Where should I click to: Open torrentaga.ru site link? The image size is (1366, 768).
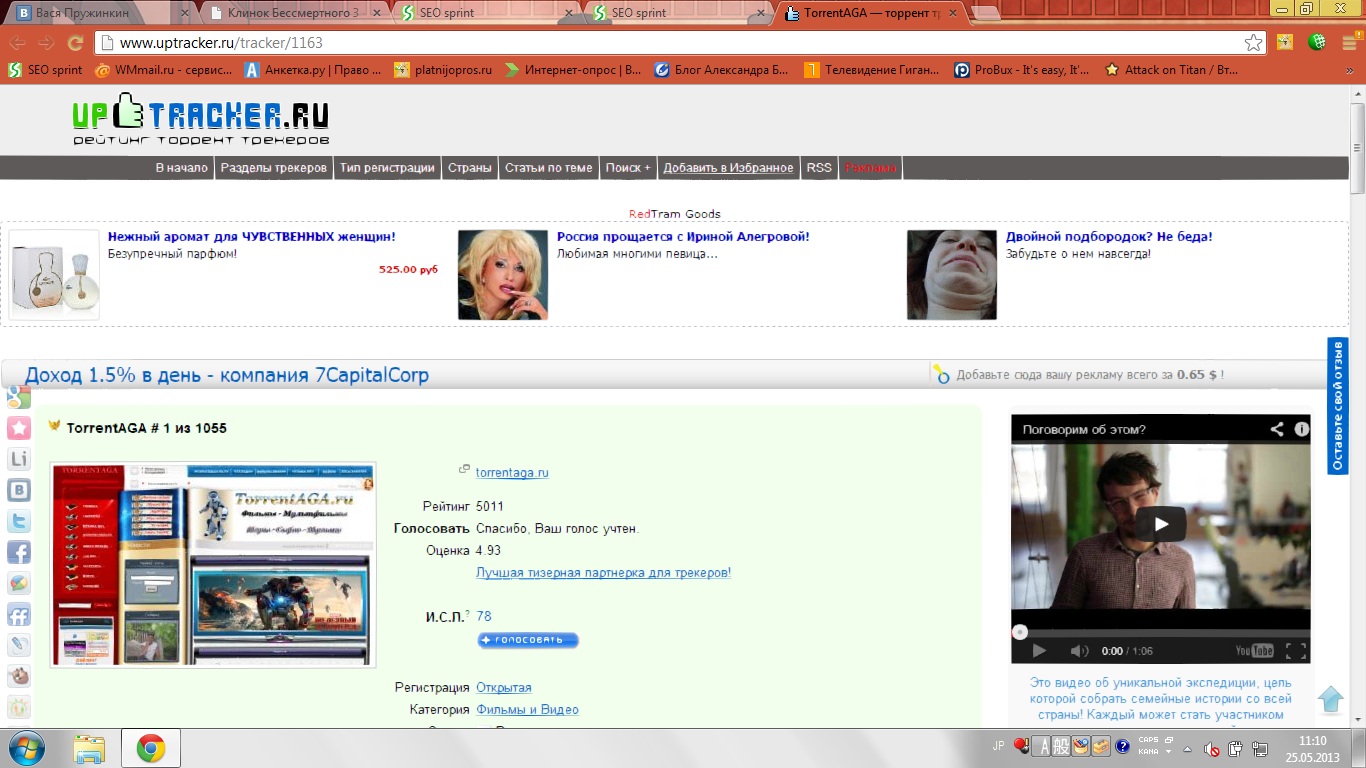pos(512,473)
